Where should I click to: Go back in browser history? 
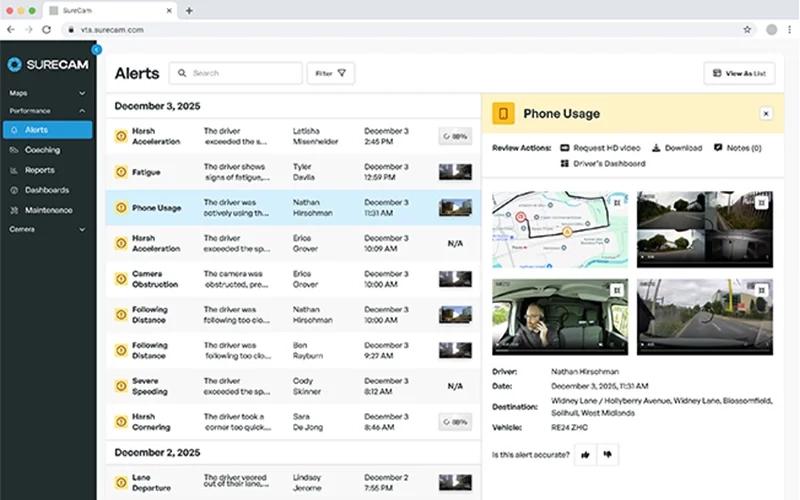coord(11,30)
